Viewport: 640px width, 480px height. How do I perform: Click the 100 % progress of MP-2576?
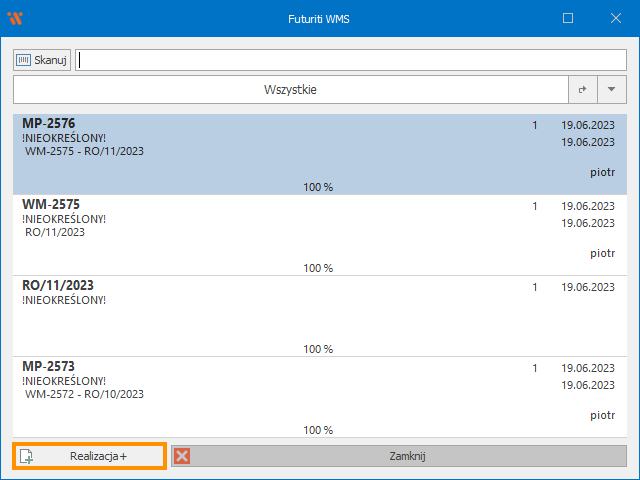pyautogui.click(x=318, y=187)
